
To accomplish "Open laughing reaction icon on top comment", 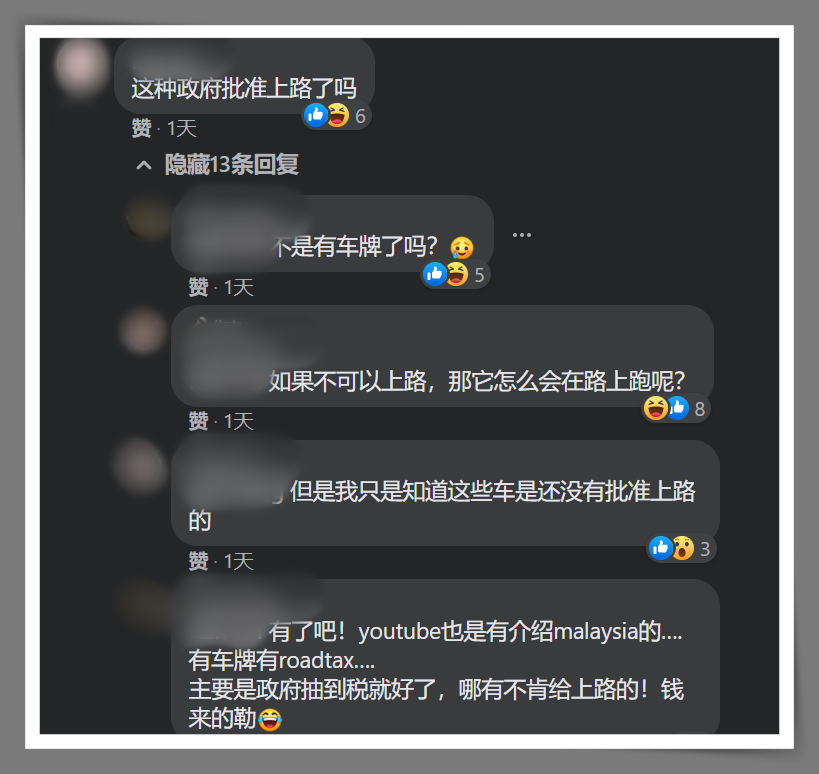I will pyautogui.click(x=337, y=115).
